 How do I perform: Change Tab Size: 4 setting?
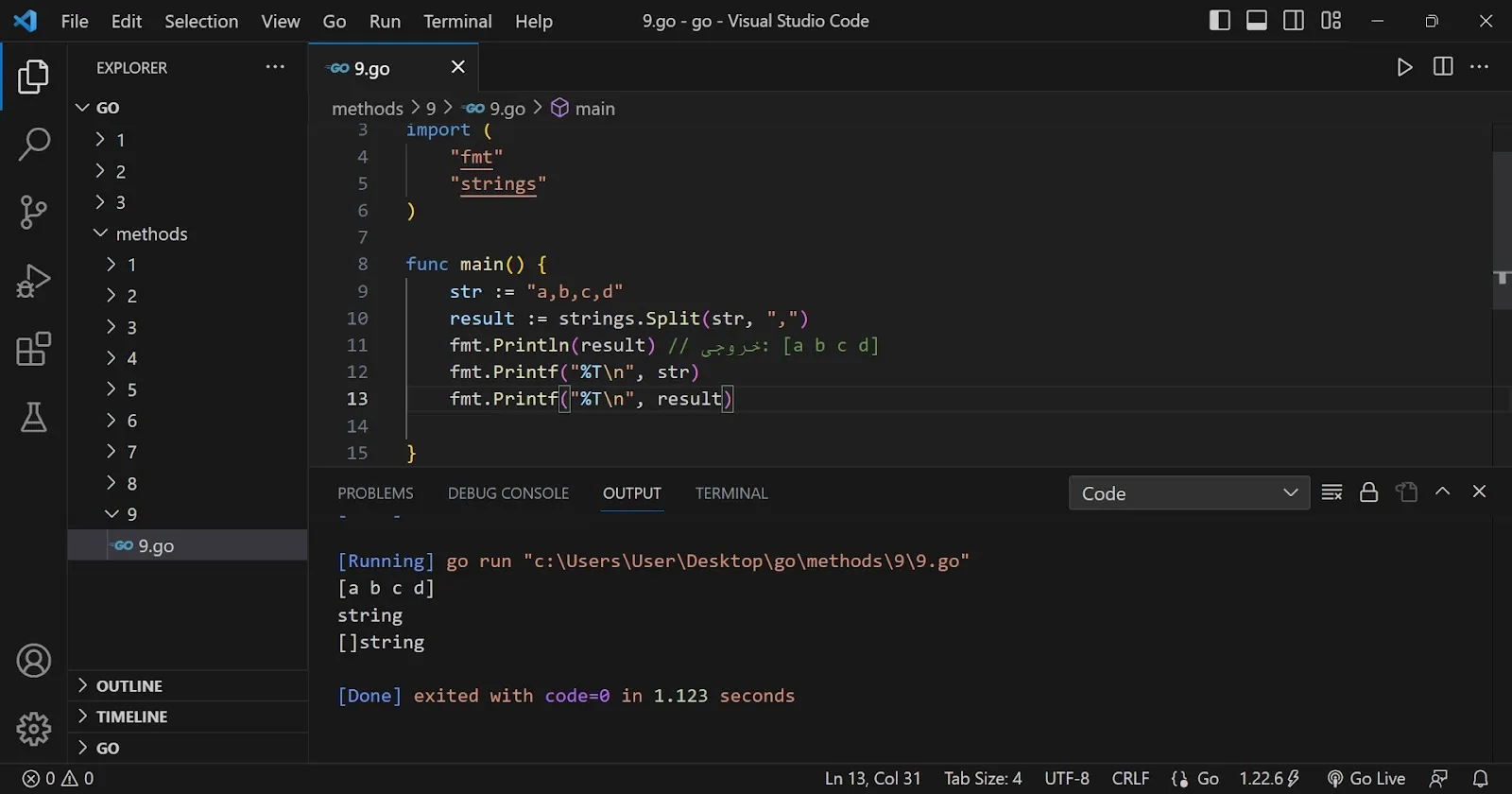pos(983,779)
